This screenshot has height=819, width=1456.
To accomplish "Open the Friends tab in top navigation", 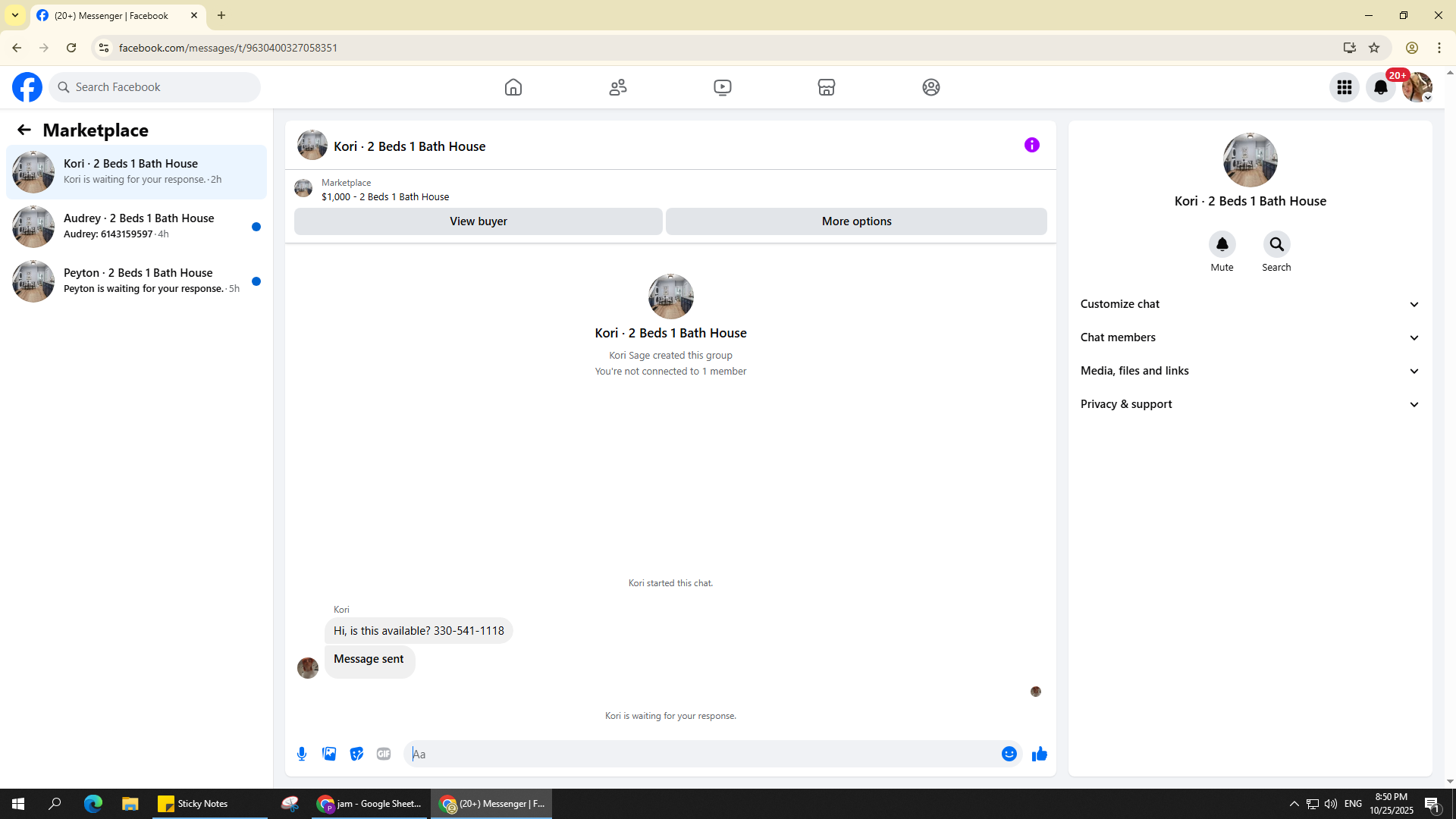I will pyautogui.click(x=617, y=87).
